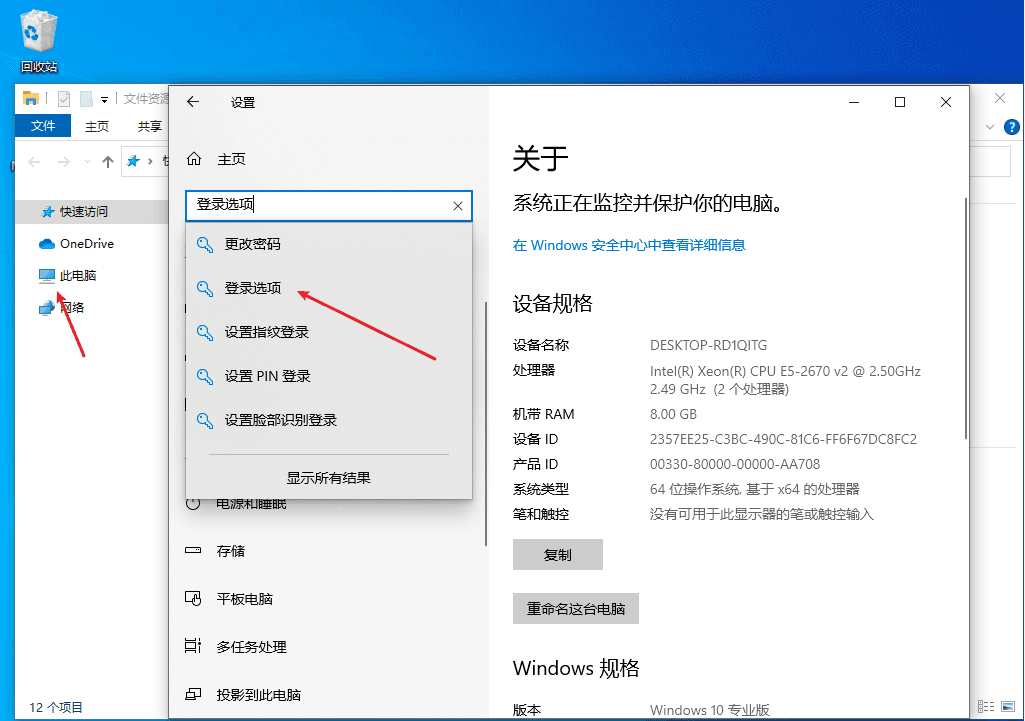Select the 设置脸部识别登录 search suggestion

point(329,420)
